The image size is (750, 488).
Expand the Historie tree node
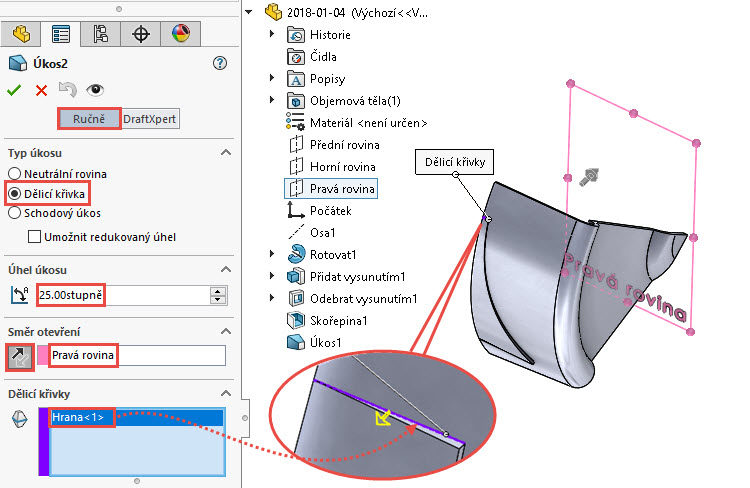[272, 34]
